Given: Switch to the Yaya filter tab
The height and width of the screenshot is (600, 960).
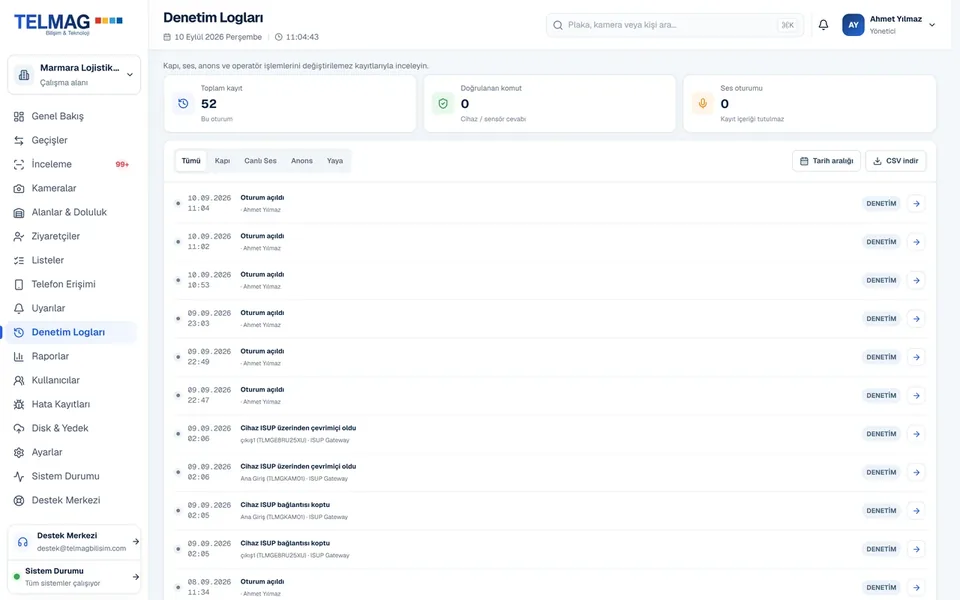Looking at the screenshot, I should 335,161.
